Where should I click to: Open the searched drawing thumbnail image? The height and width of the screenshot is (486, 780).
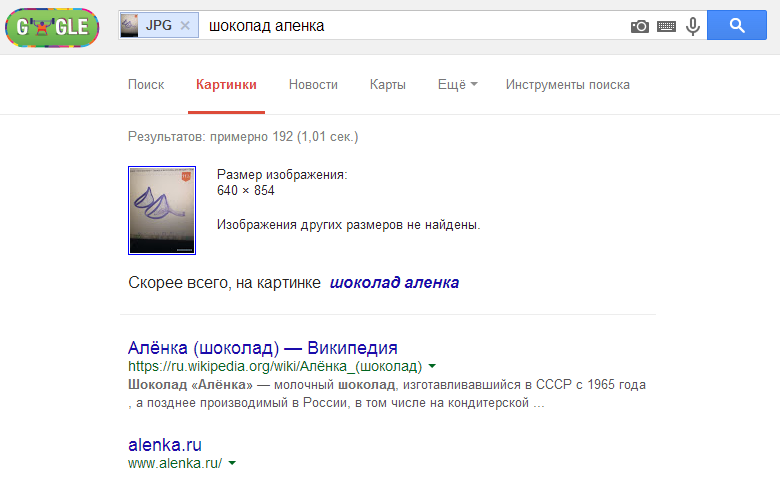click(x=162, y=210)
